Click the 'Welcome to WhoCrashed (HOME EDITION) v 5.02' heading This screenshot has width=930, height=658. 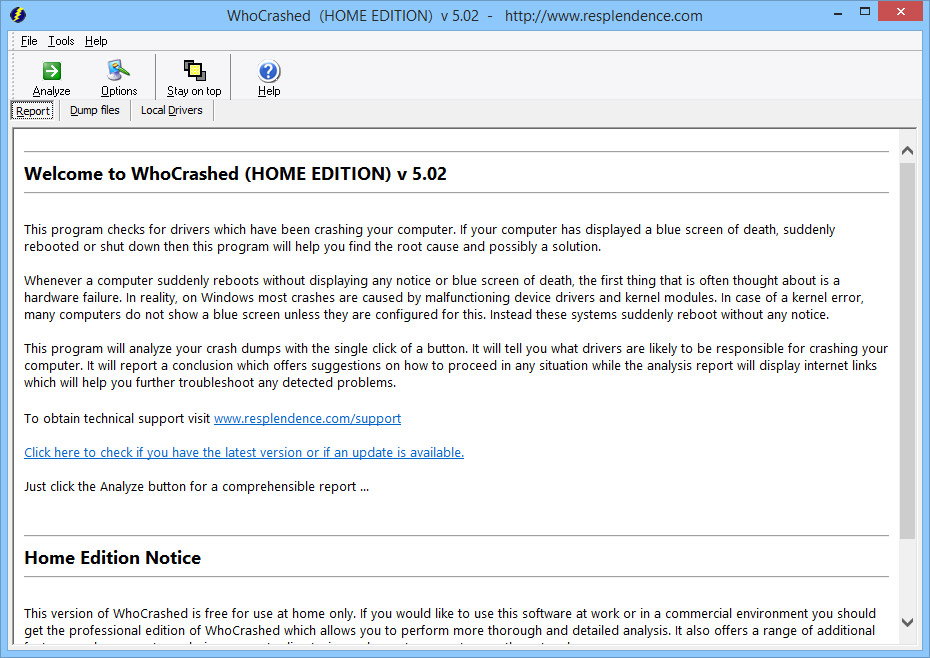[x=235, y=174]
